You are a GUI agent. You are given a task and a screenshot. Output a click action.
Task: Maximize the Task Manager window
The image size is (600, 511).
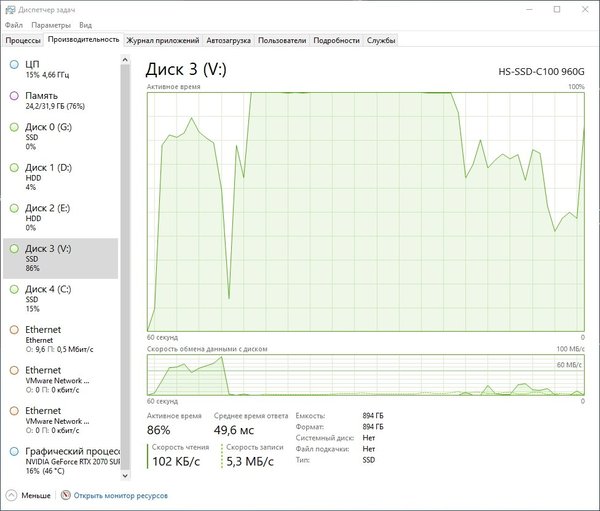click(x=557, y=10)
